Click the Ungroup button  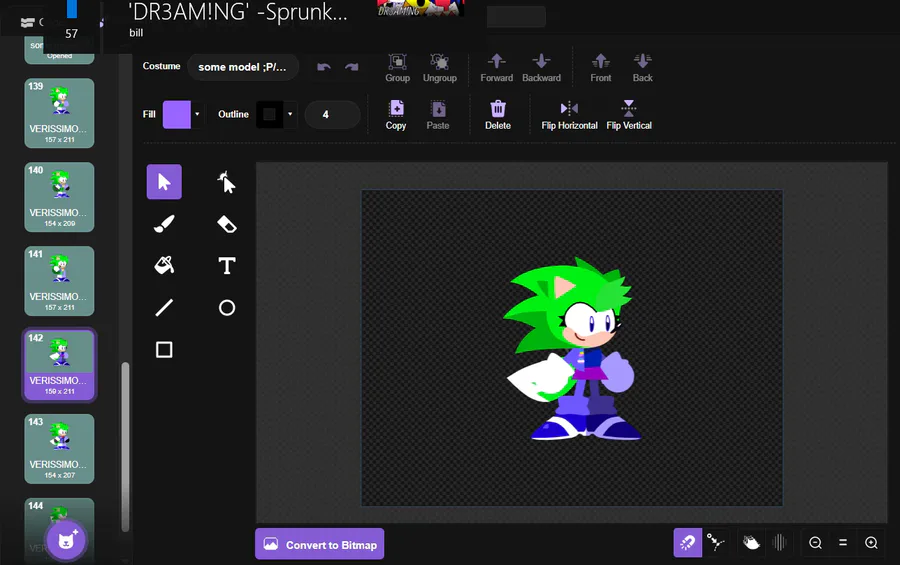pyautogui.click(x=440, y=68)
